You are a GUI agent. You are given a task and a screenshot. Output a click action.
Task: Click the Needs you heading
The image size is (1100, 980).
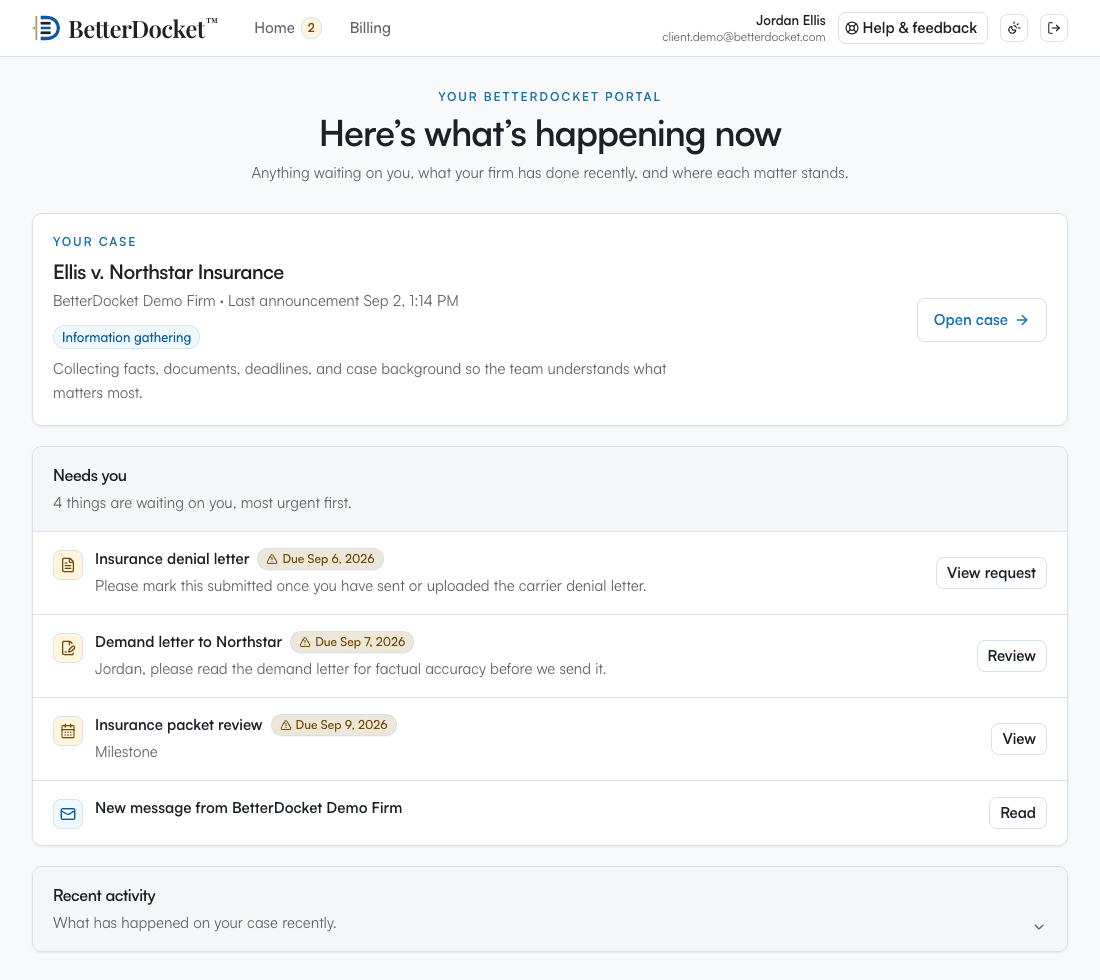click(x=90, y=476)
